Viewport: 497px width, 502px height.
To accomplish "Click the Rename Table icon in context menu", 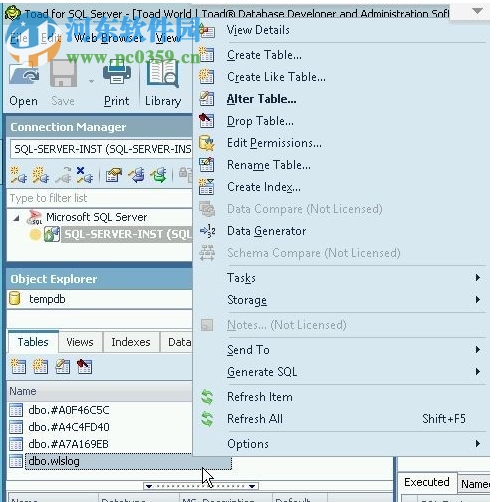I will pyautogui.click(x=207, y=165).
